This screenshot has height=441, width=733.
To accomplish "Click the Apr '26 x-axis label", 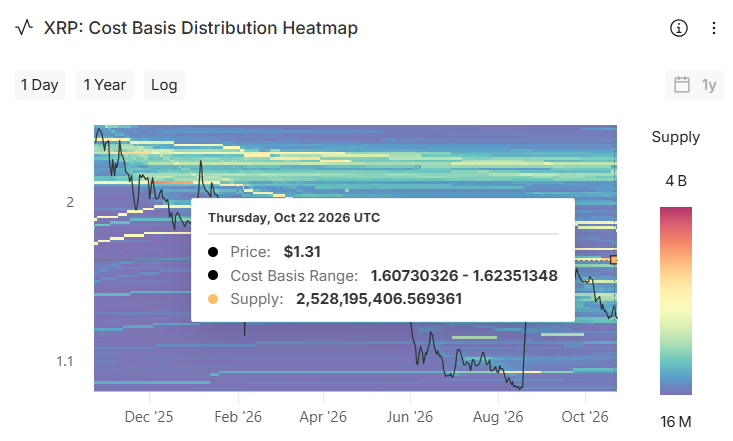I will pos(323,417).
